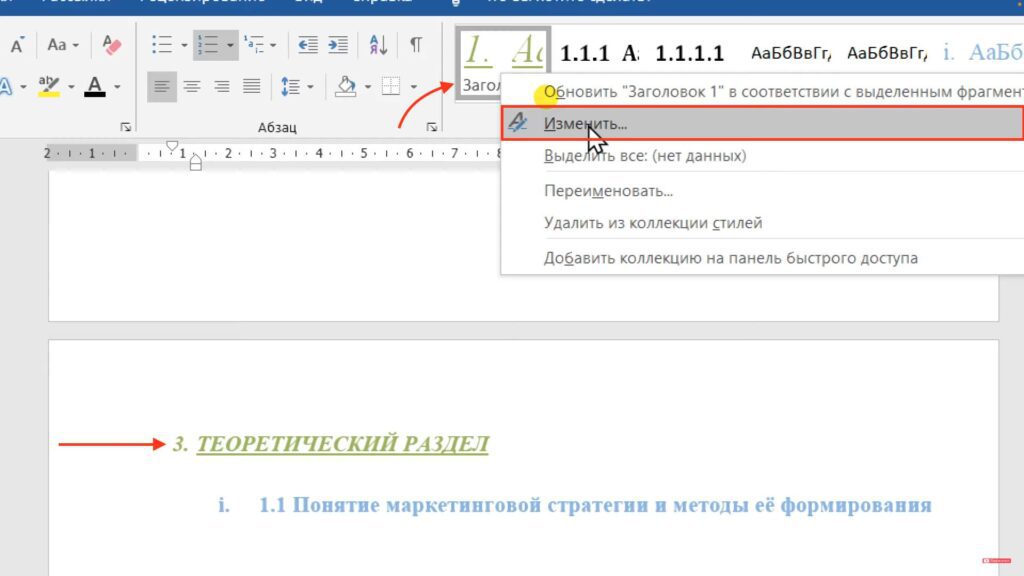
Task: Apply paragraph shading with the paint bucket
Action: pos(345,87)
